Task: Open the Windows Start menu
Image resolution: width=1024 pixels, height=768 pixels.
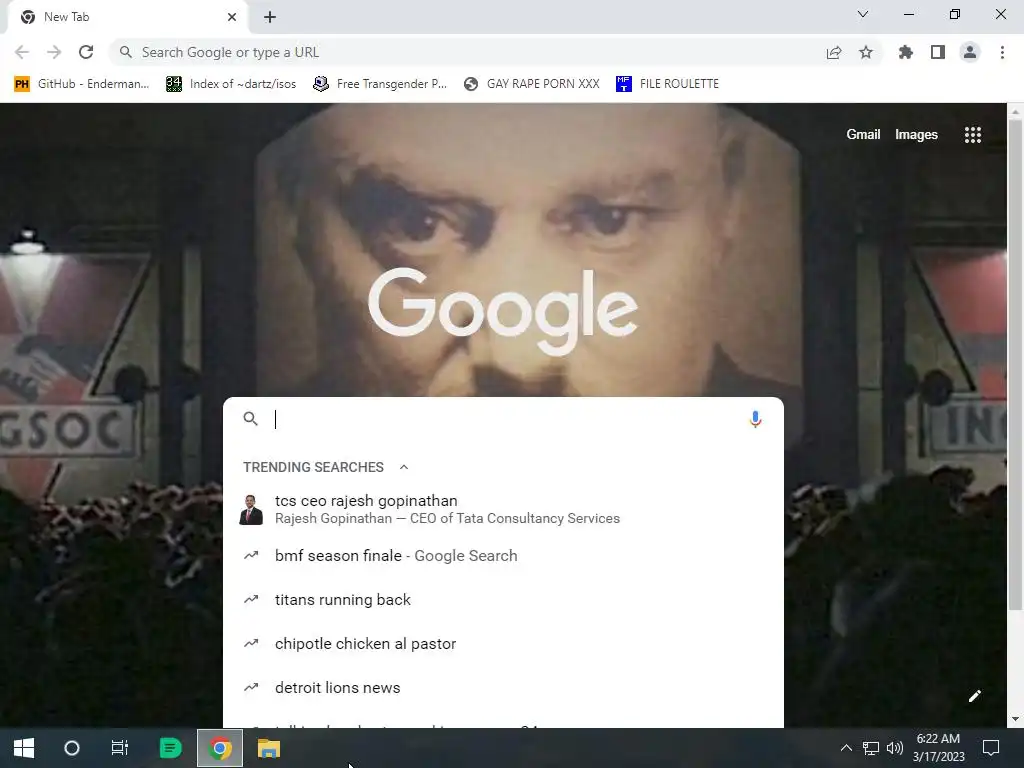Action: [x=24, y=748]
